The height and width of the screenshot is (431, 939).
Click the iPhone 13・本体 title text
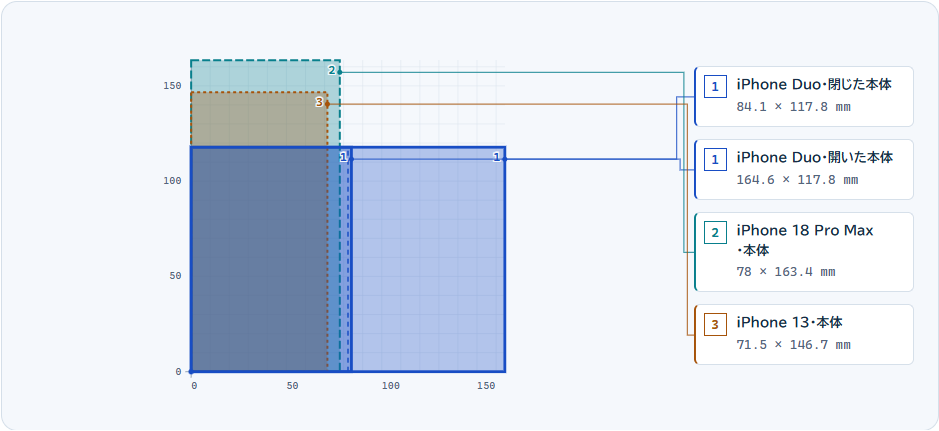click(x=789, y=323)
